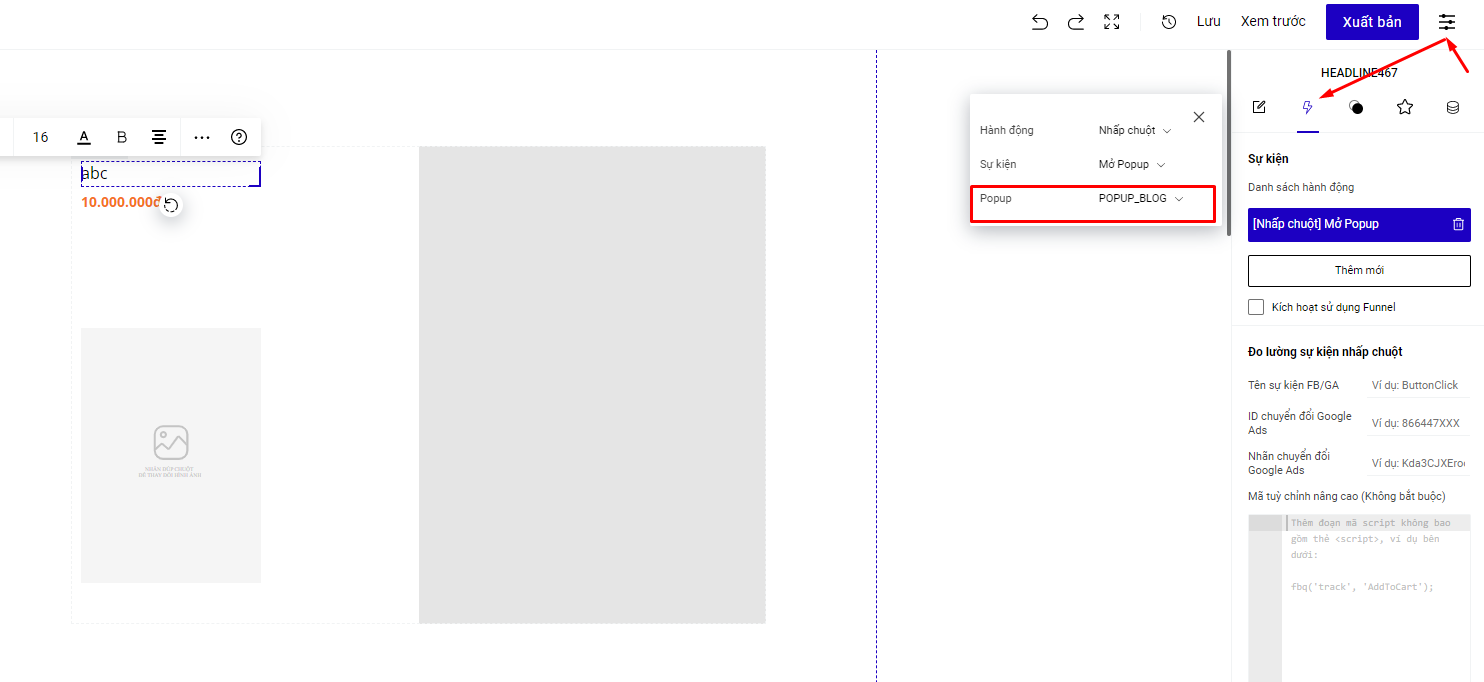Enable Kích hoạt sử dụng Funnel checkbox
1484x682 pixels.
pos(1256,307)
